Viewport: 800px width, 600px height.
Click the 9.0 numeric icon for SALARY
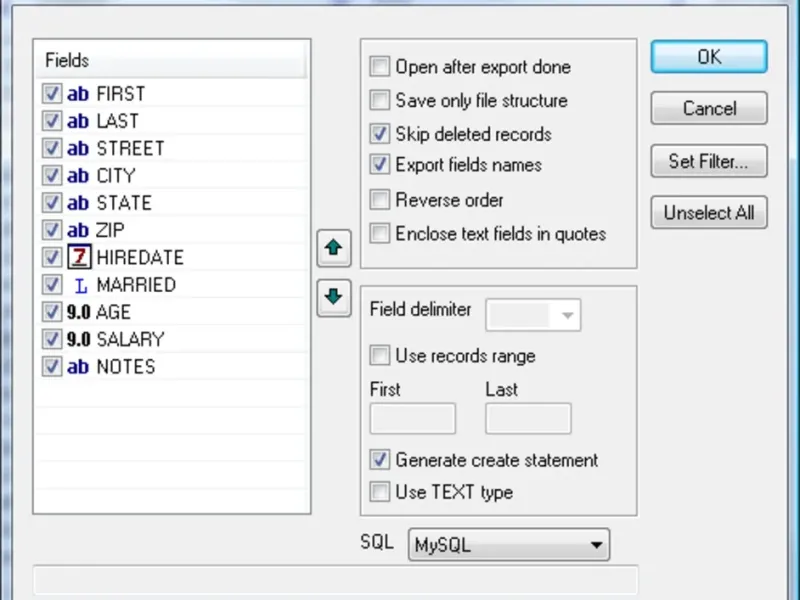click(x=78, y=339)
